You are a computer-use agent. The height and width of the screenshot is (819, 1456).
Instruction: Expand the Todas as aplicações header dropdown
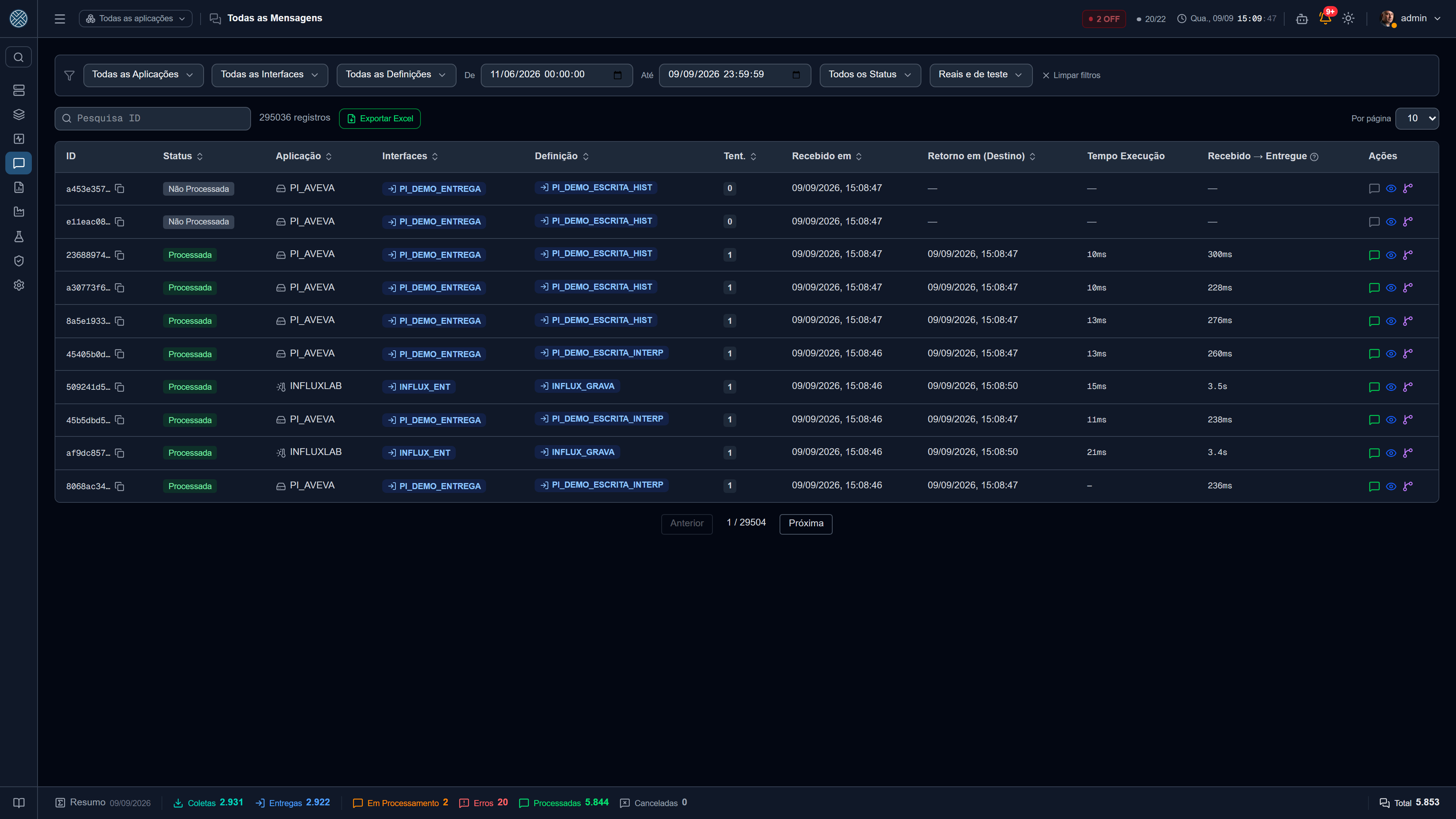point(136,19)
